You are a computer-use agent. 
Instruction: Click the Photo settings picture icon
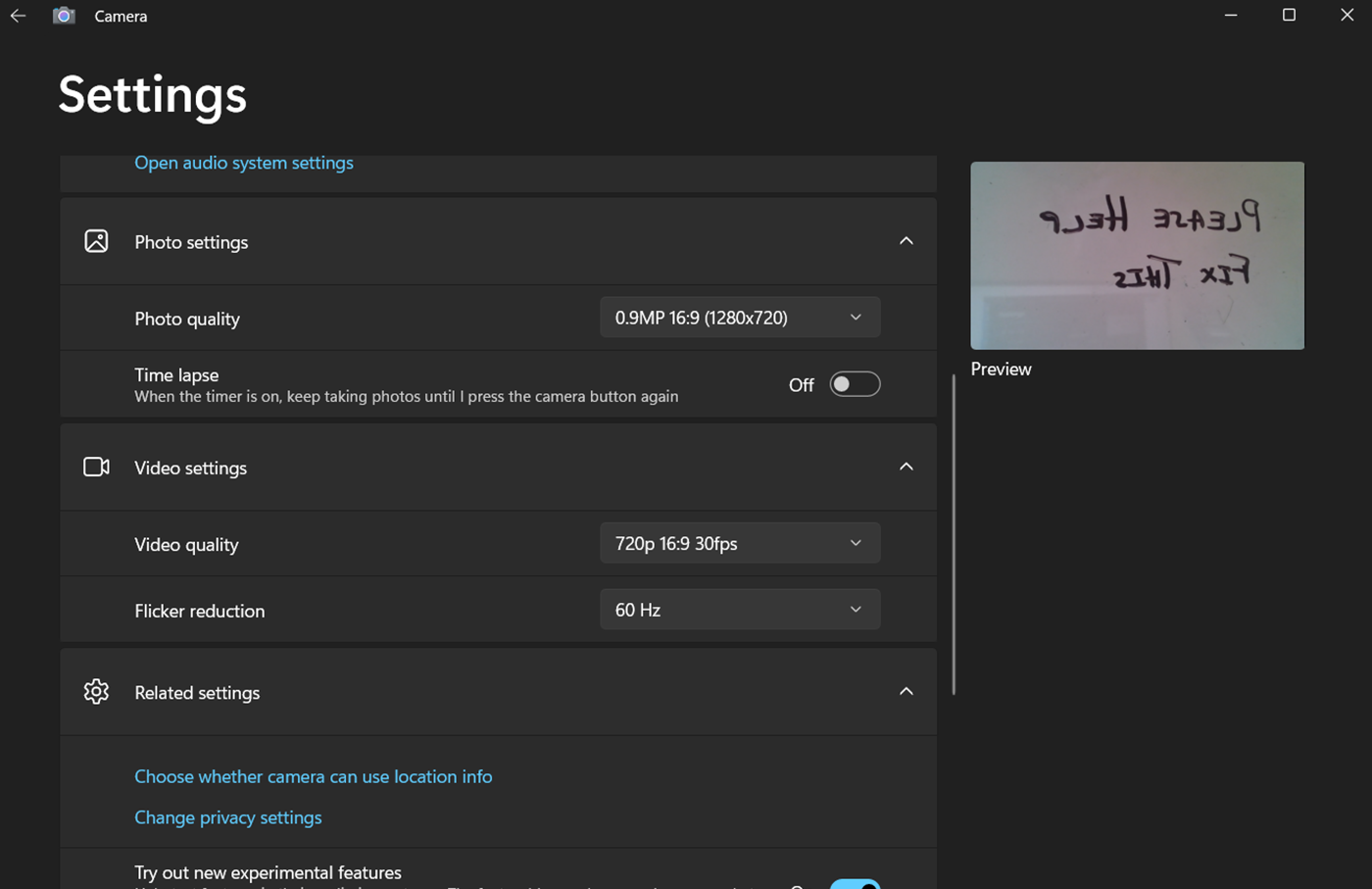[96, 241]
